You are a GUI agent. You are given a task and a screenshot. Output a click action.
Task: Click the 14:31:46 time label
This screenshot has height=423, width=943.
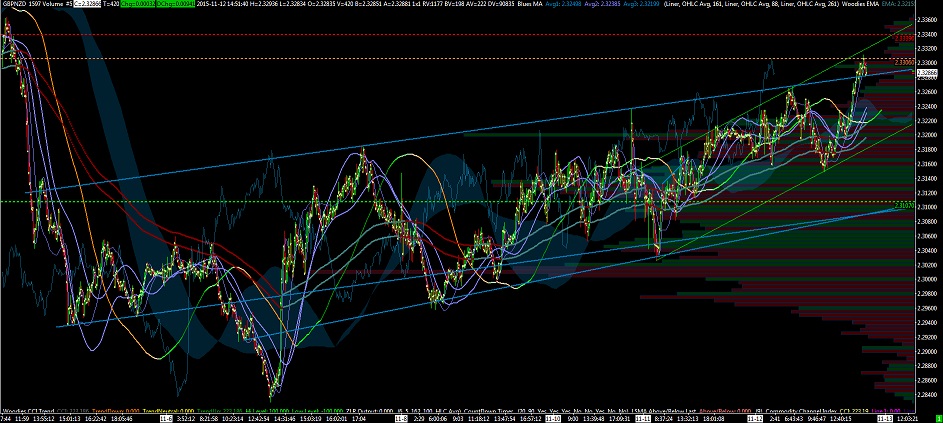285,418
